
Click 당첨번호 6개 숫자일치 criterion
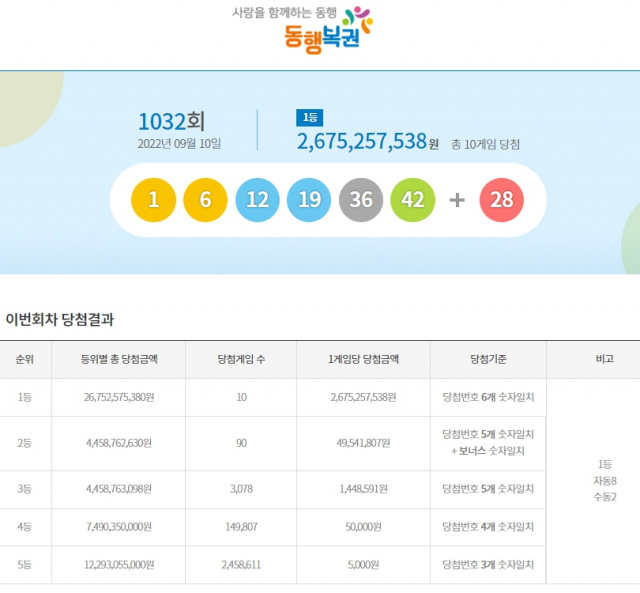click(488, 397)
